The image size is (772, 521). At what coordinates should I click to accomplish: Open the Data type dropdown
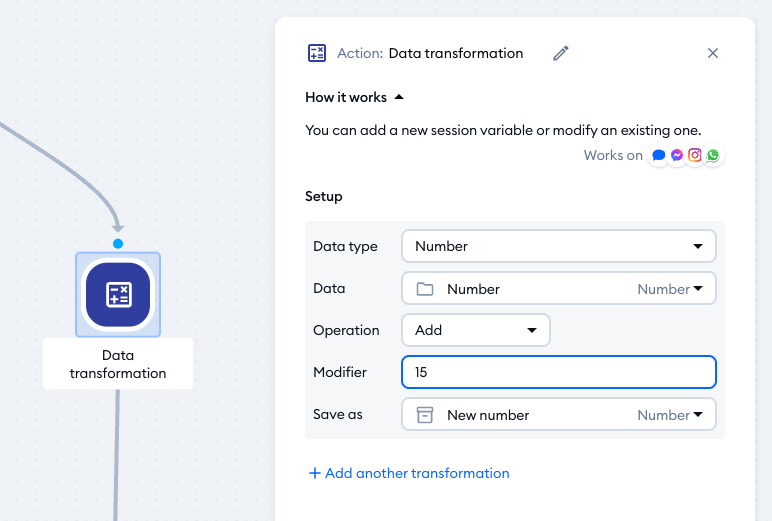(x=558, y=246)
